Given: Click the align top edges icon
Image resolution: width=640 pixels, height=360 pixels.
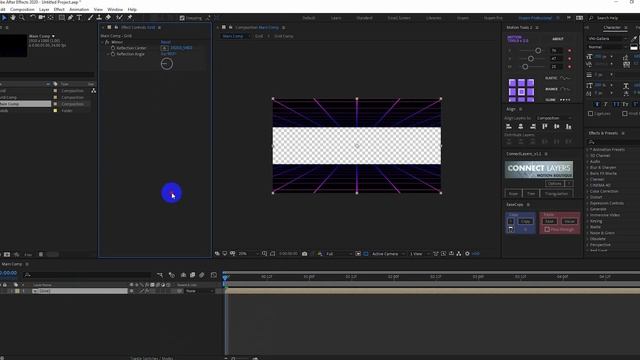Looking at the screenshot, I should (x=544, y=127).
